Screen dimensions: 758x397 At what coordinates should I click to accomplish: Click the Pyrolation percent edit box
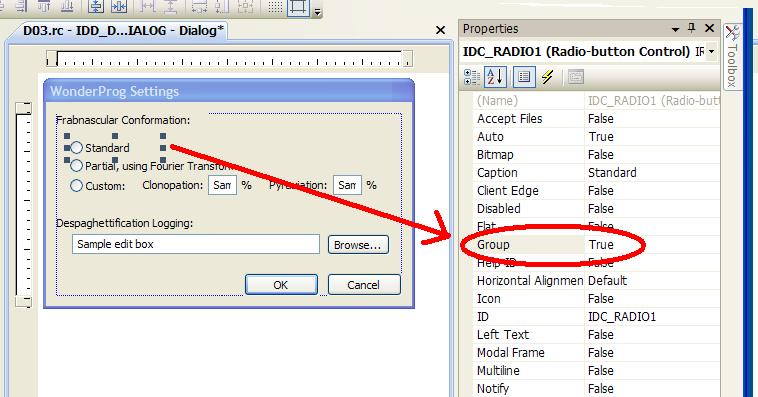pyautogui.click(x=347, y=185)
